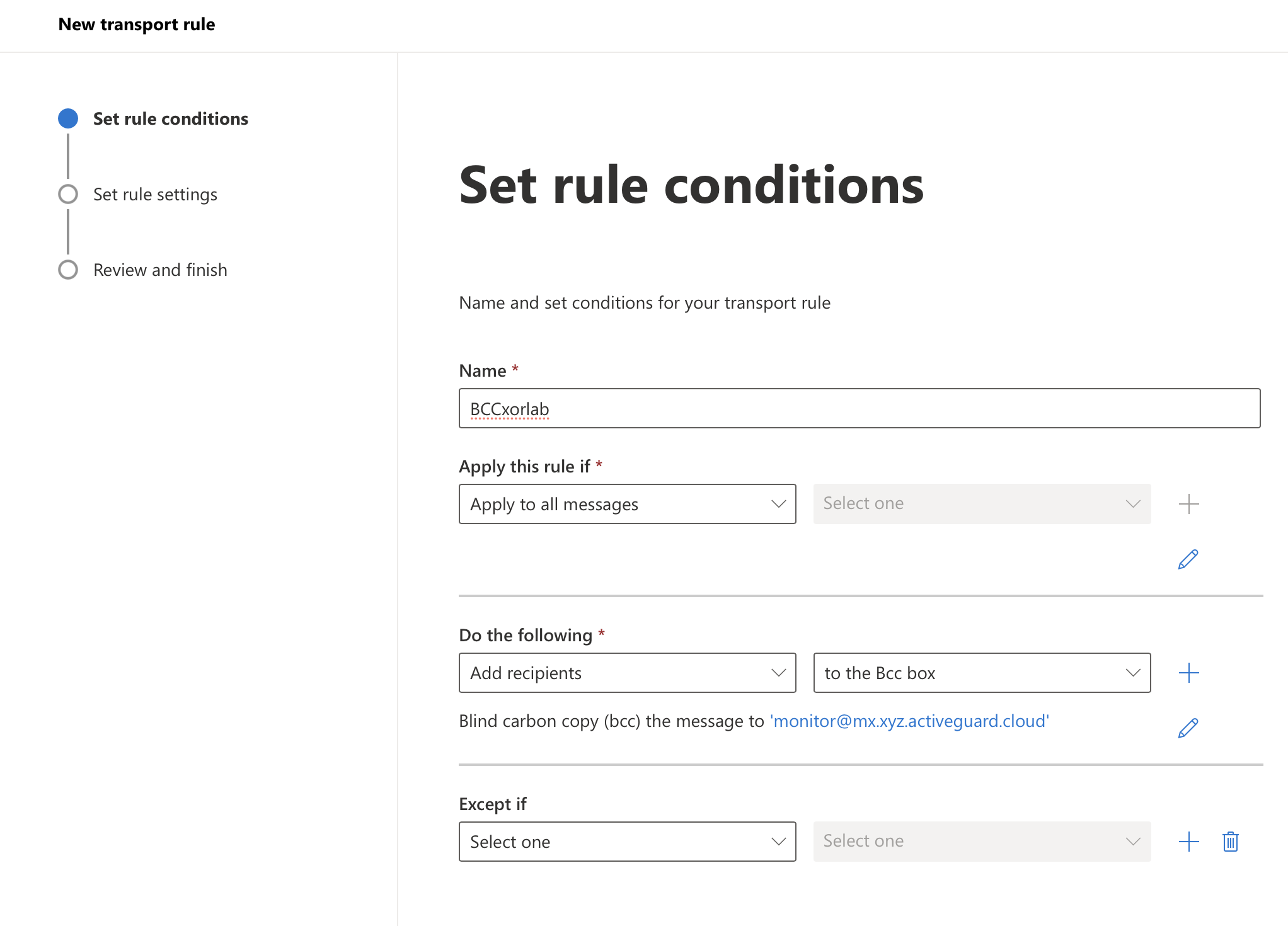Screen dimensions: 1288x926
Task: Add another action with the plus icon beside 'Do the following'
Action: [1188, 673]
